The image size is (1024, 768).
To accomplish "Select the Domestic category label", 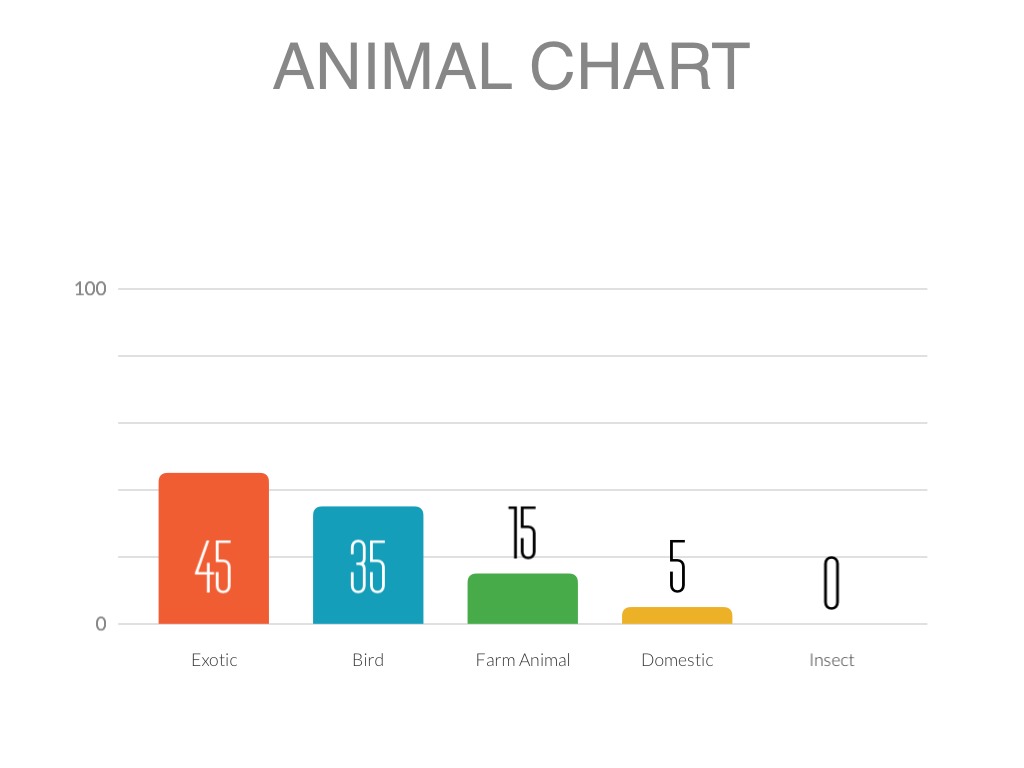I will tap(677, 660).
